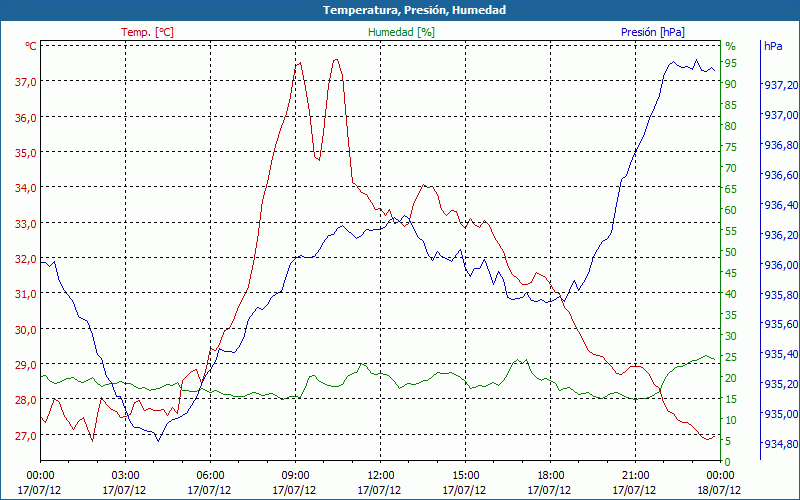
Task: Click the 65 humidity axis value
Action: tap(731, 189)
